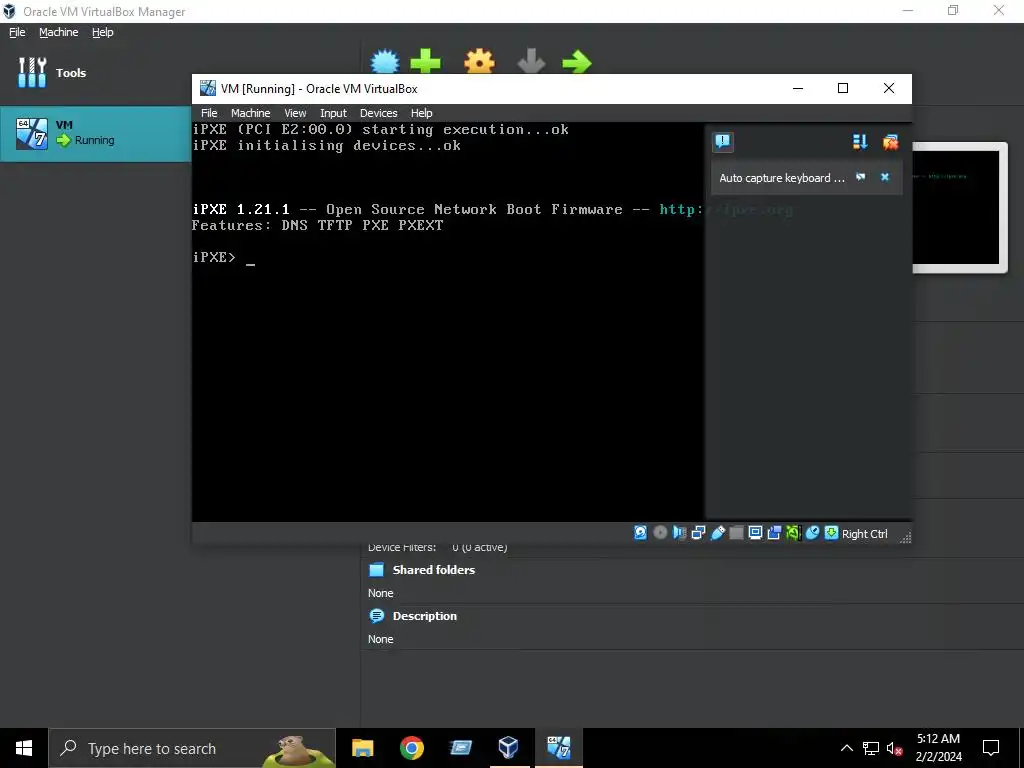
Task: Click the audio status icon in VM status bar
Action: 679,533
